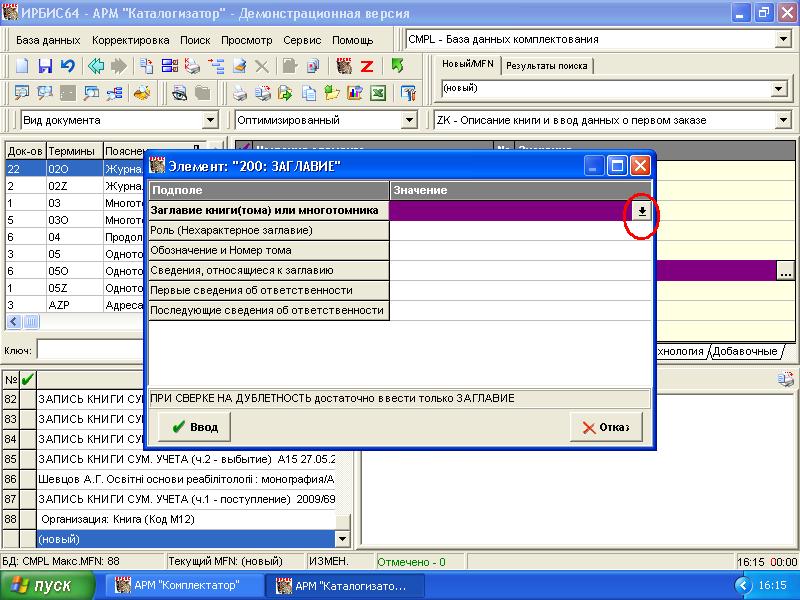Open the arrow button in the title value field

[642, 211]
